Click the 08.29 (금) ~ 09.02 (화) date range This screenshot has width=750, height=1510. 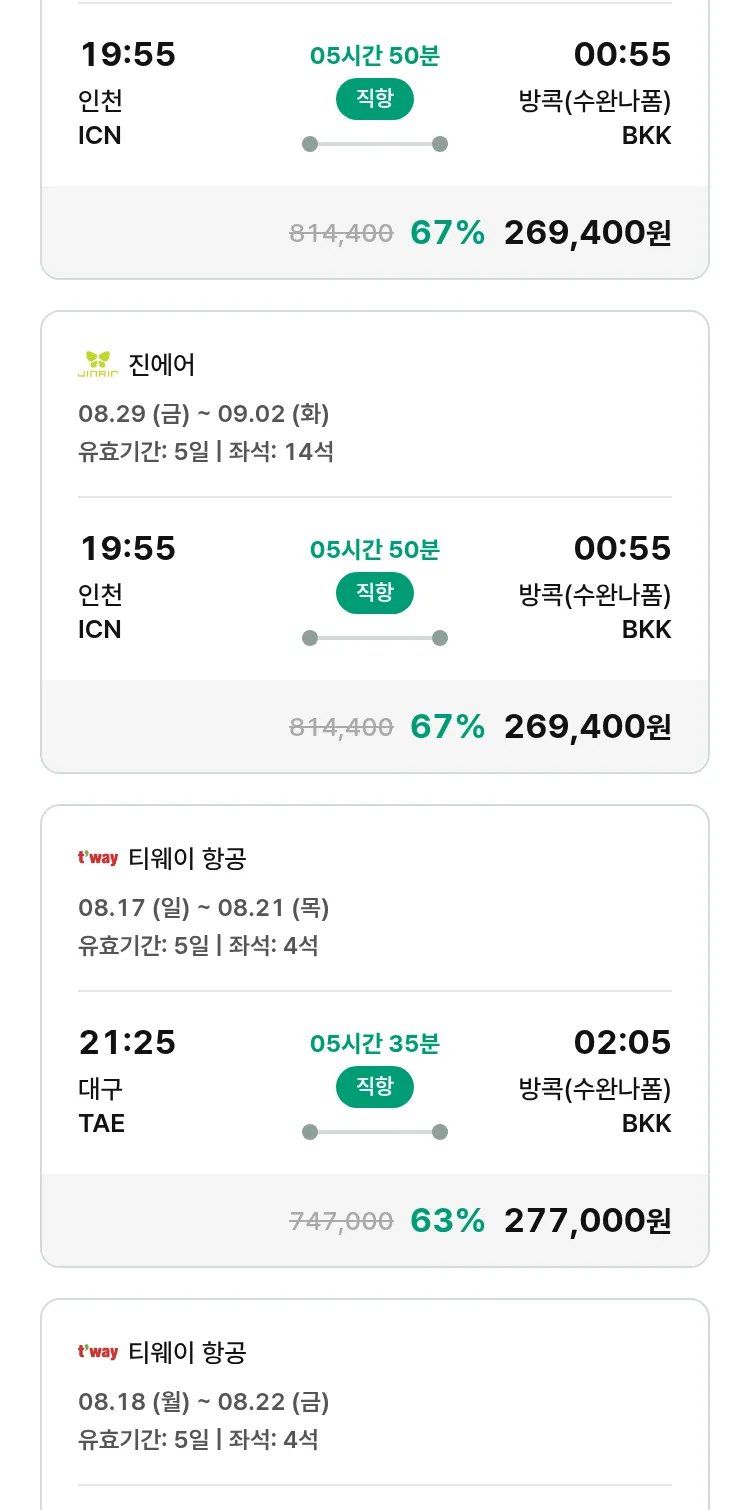pyautogui.click(x=204, y=414)
